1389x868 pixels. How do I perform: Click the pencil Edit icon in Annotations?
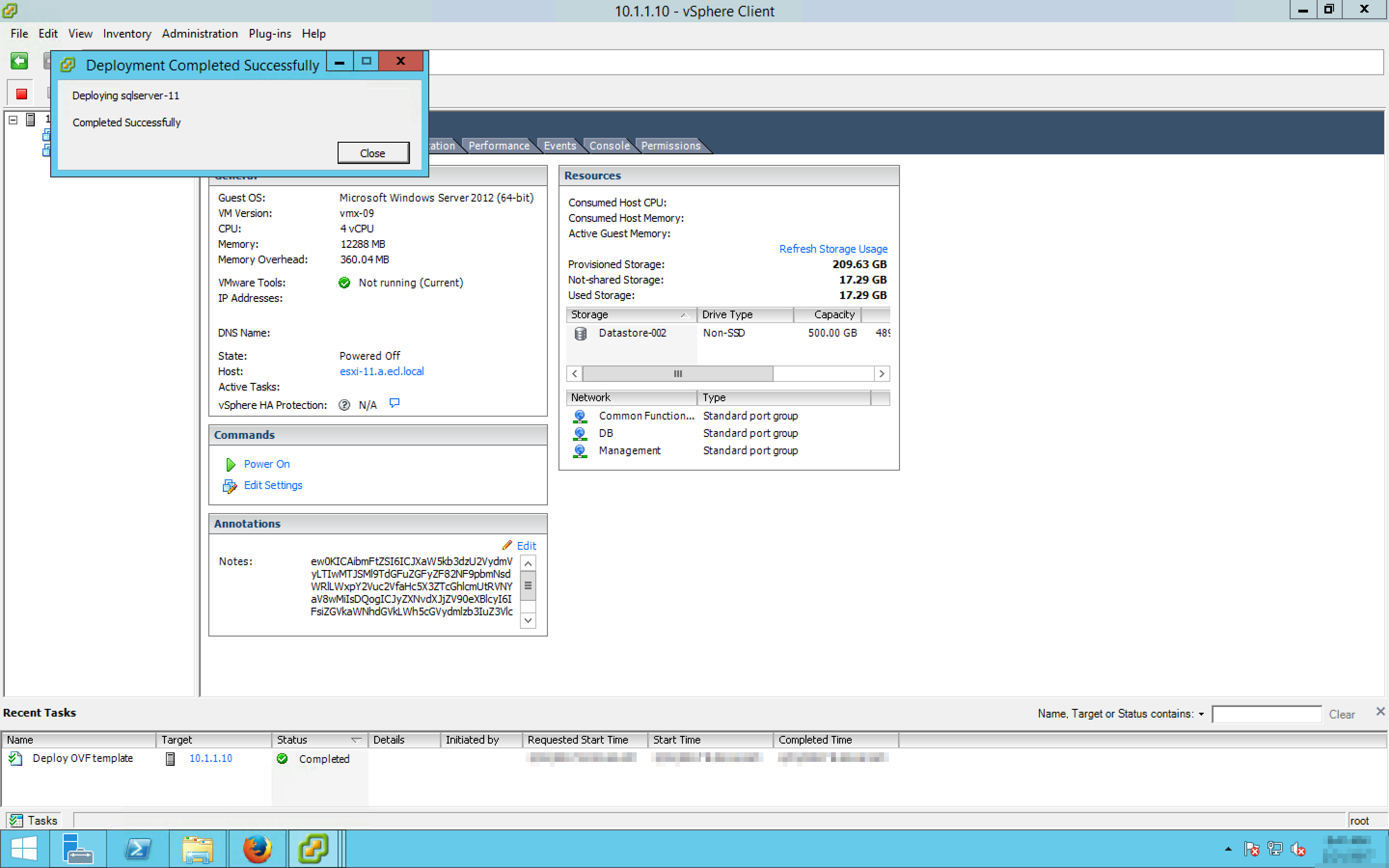(x=507, y=545)
